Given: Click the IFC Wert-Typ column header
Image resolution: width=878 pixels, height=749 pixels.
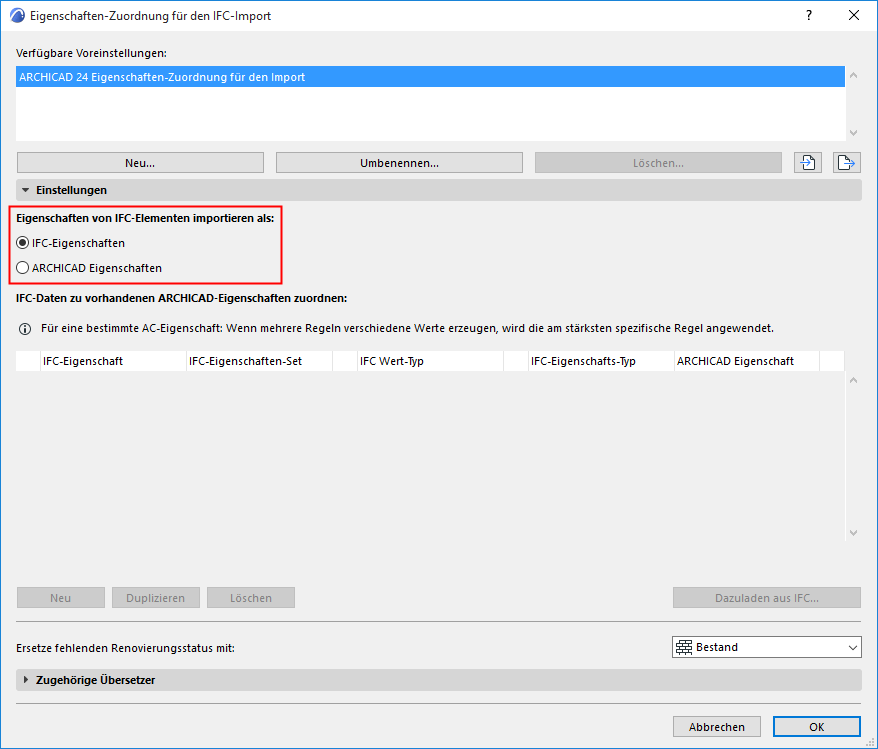Looking at the screenshot, I should (x=430, y=361).
